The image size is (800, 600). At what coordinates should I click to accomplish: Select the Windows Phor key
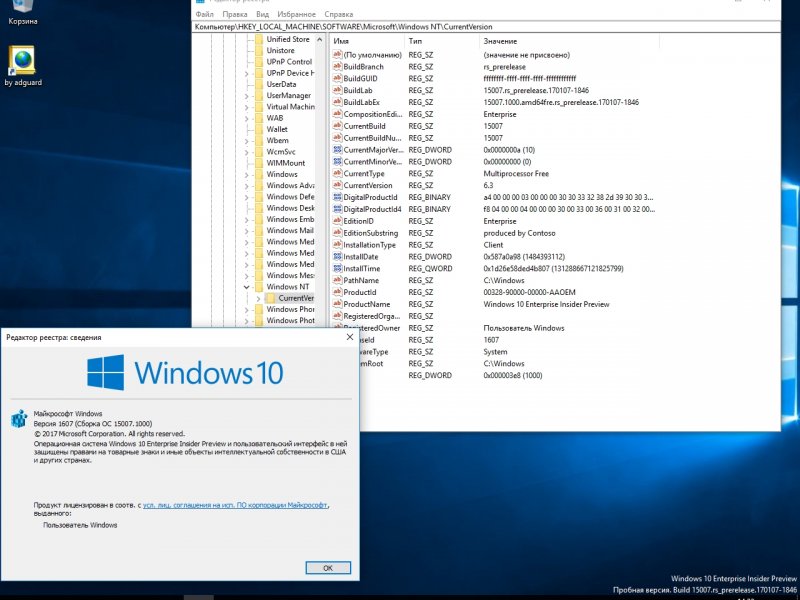290,309
